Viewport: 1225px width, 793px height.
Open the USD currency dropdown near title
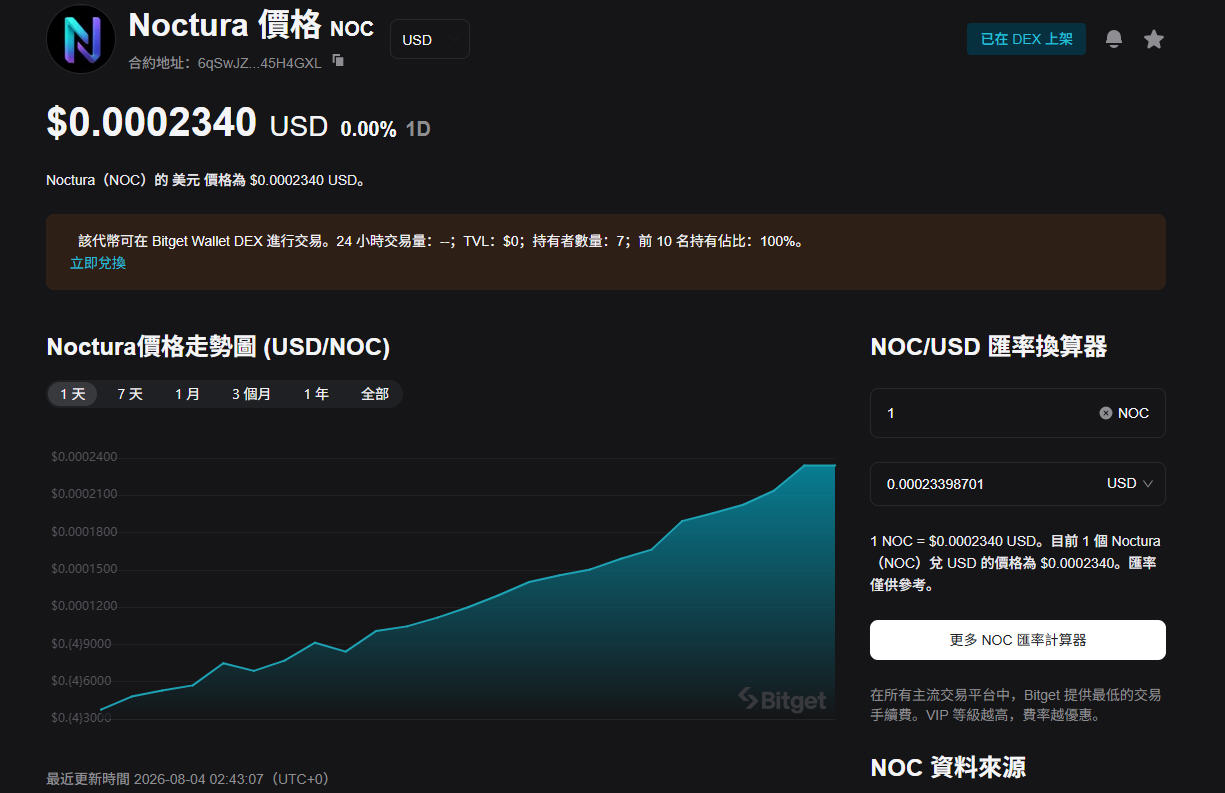[430, 39]
